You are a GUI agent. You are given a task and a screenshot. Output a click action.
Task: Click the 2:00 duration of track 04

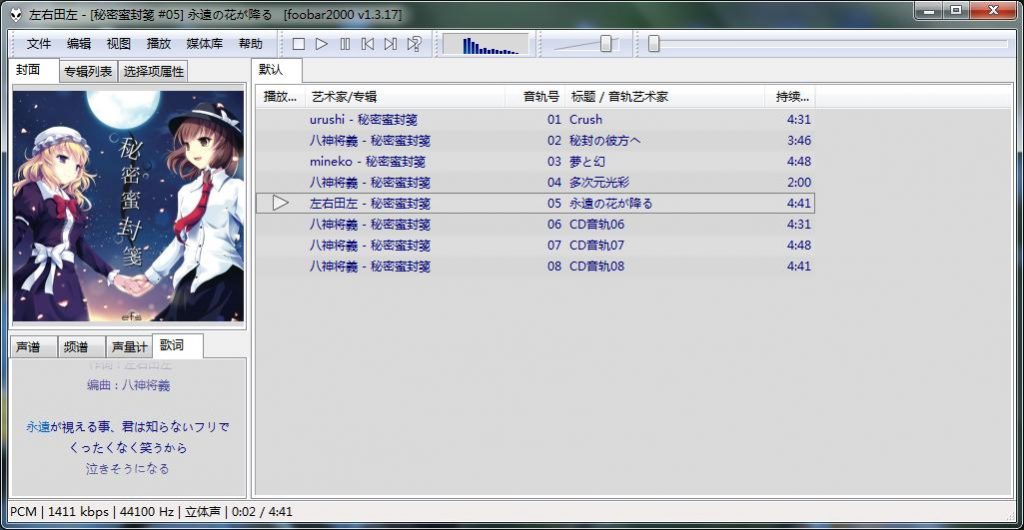[799, 182]
